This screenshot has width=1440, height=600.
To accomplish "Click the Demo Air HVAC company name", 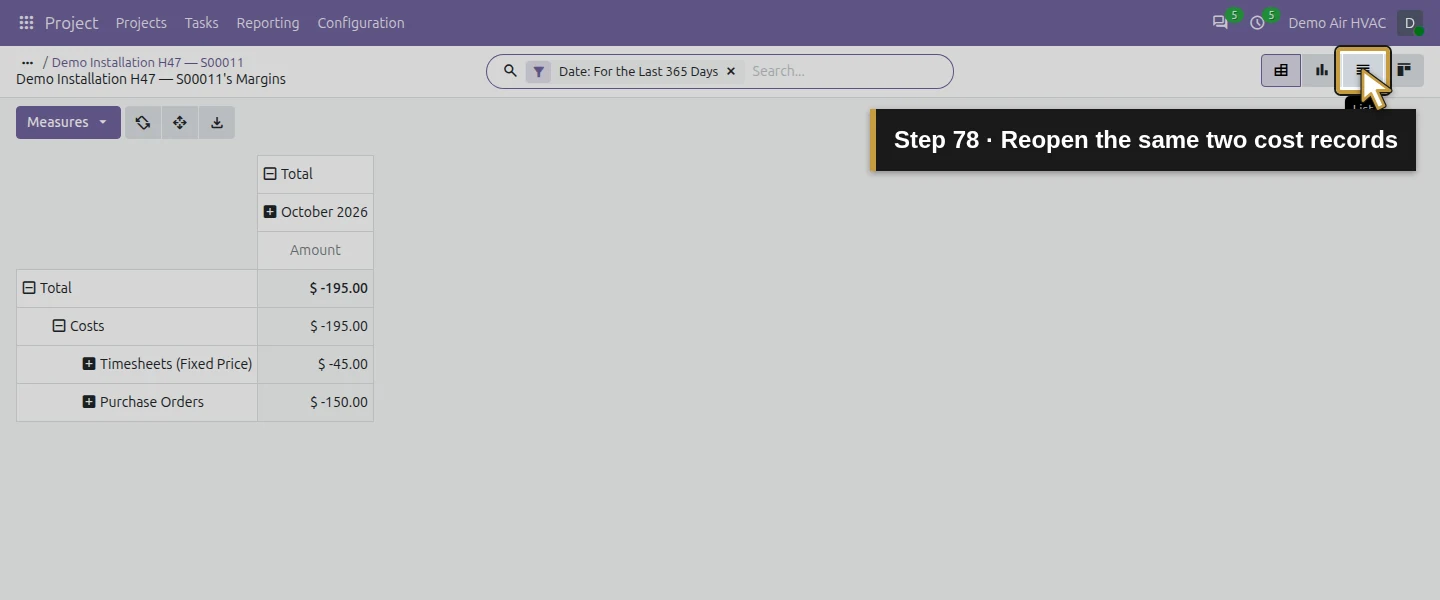I will point(1337,23).
